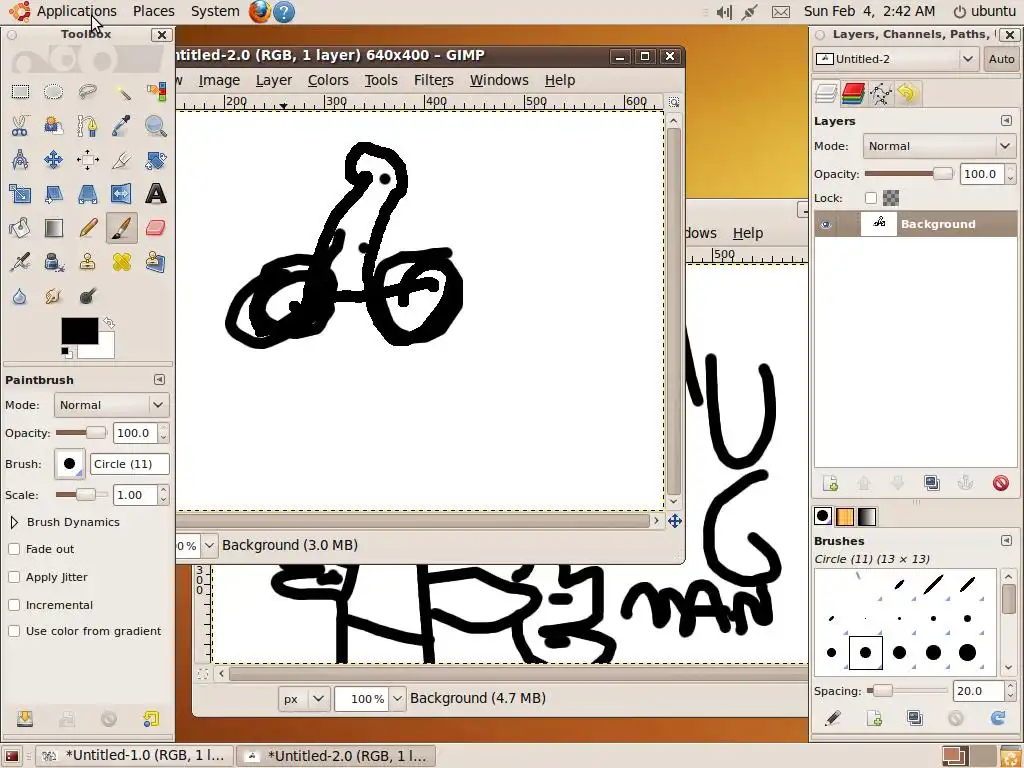Open the px unit dropdown in rear window
The height and width of the screenshot is (768, 1024).
coord(304,699)
